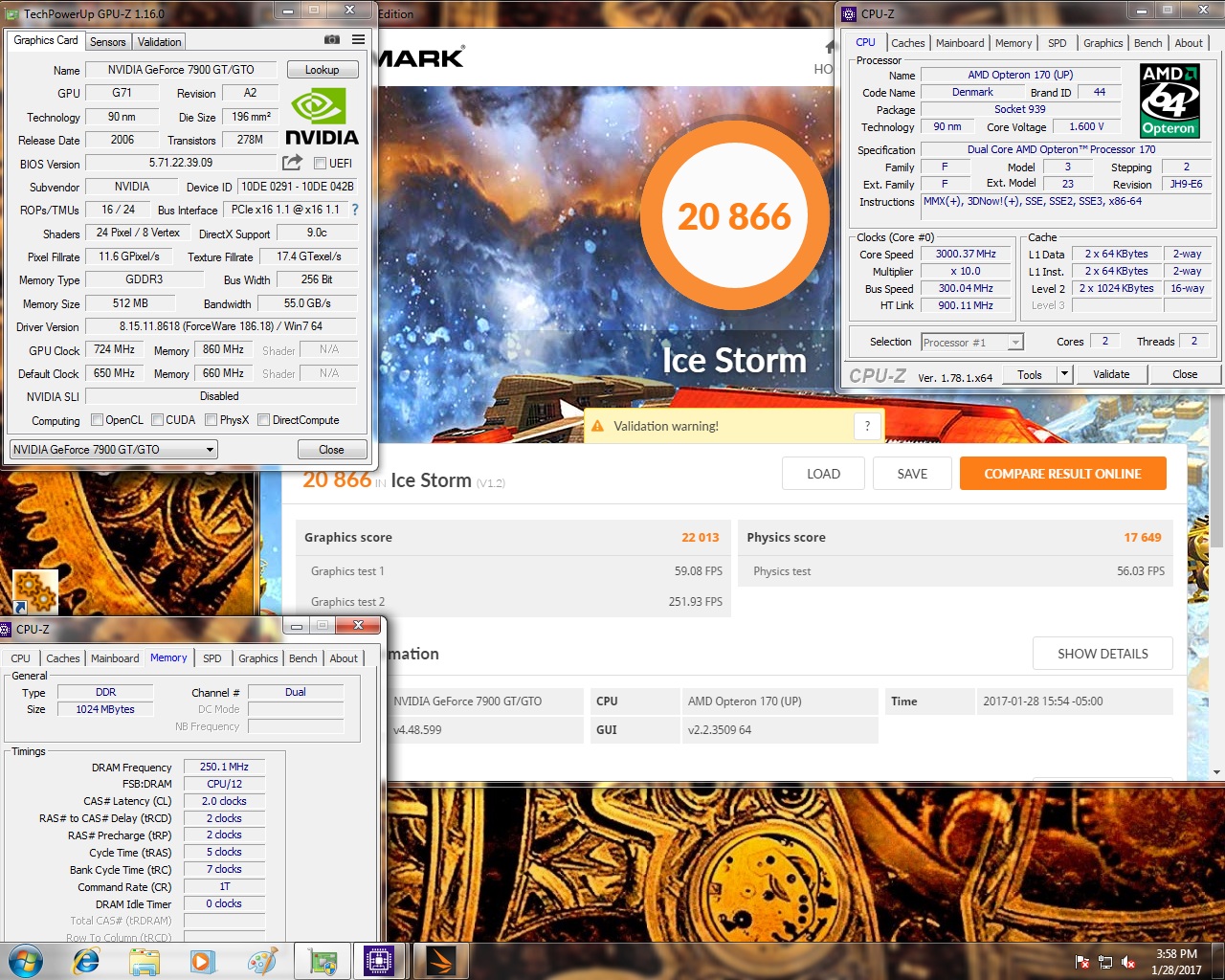
Task: Switch to the GPU-Z taskbar icon
Action: tap(323, 961)
